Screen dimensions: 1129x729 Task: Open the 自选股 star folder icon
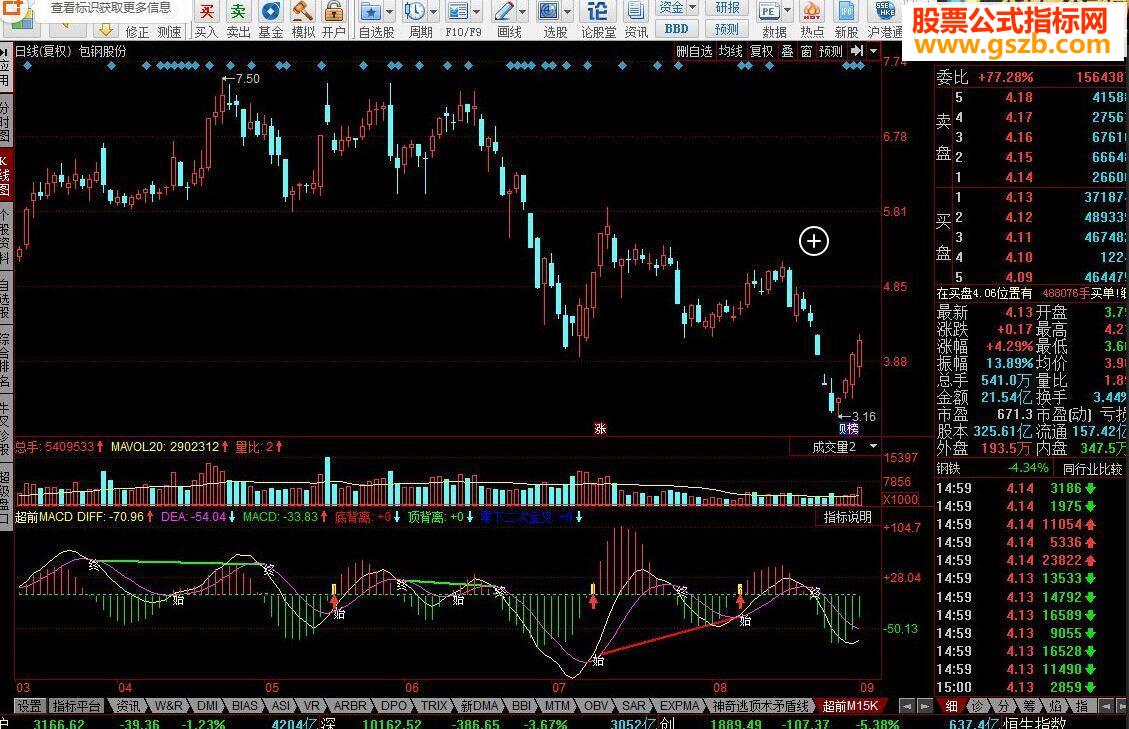pos(370,12)
